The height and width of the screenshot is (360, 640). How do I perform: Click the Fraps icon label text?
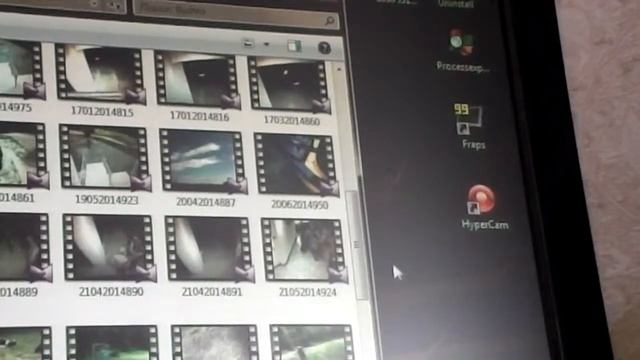tap(473, 144)
